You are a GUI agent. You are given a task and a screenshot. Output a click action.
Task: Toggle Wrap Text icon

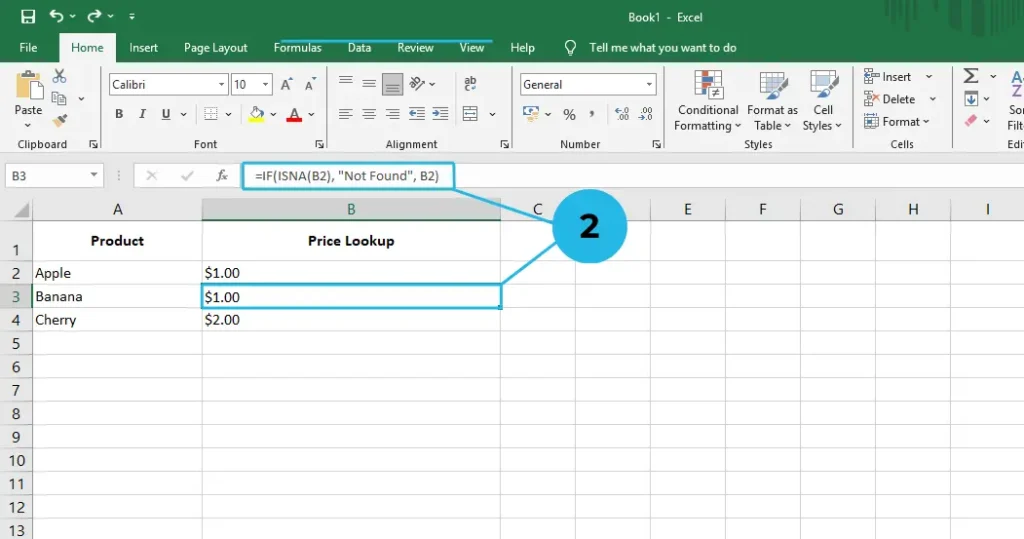pos(470,83)
